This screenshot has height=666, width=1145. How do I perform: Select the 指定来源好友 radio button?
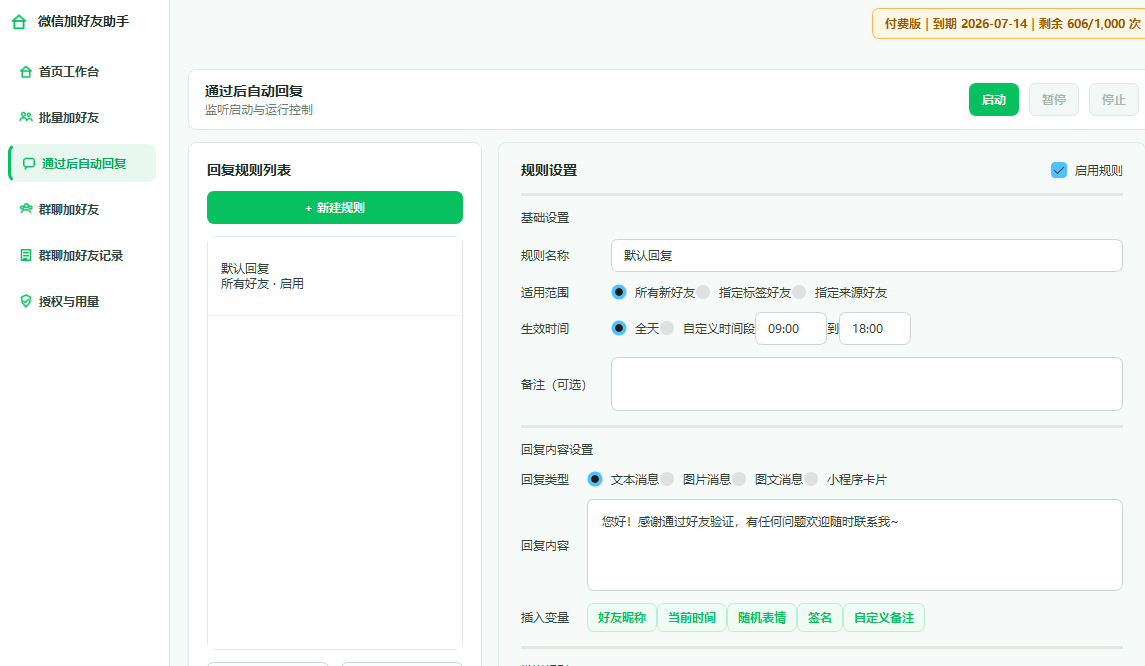tap(800, 292)
